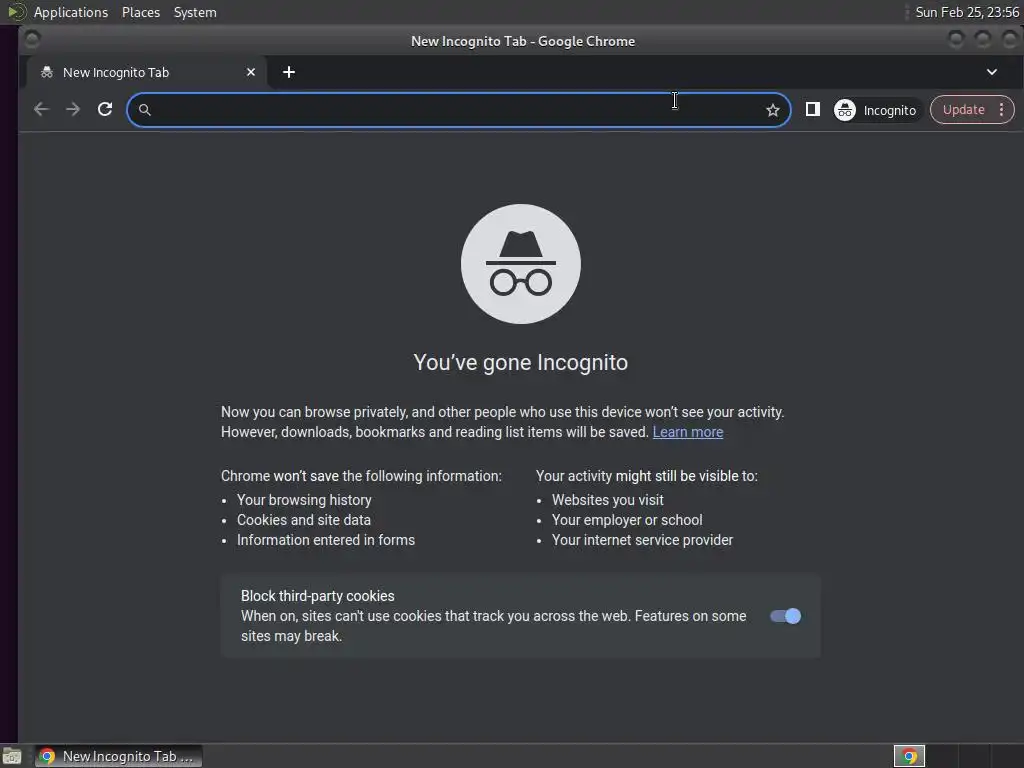Viewport: 1024px width, 768px height.
Task: Expand the tab search chevron
Action: point(991,72)
